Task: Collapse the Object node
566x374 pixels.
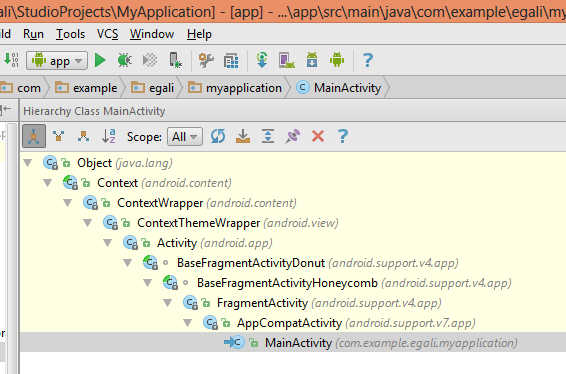Action: pos(28,163)
